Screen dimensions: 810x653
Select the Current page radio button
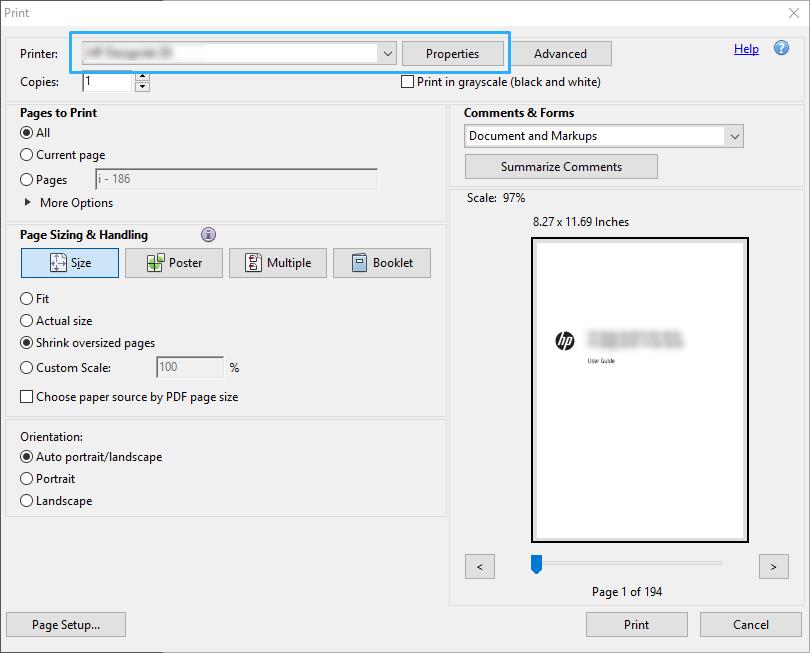click(x=26, y=155)
